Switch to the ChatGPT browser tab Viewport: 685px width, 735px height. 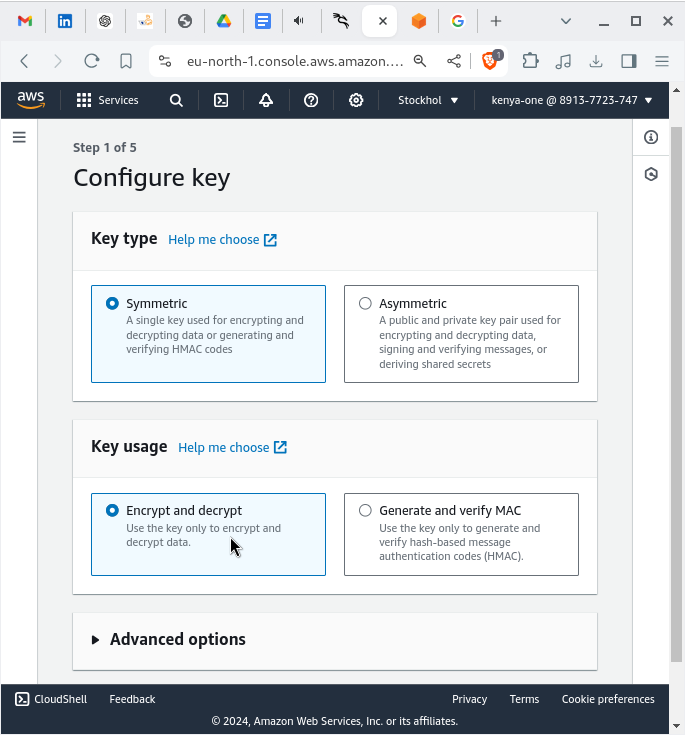(105, 21)
